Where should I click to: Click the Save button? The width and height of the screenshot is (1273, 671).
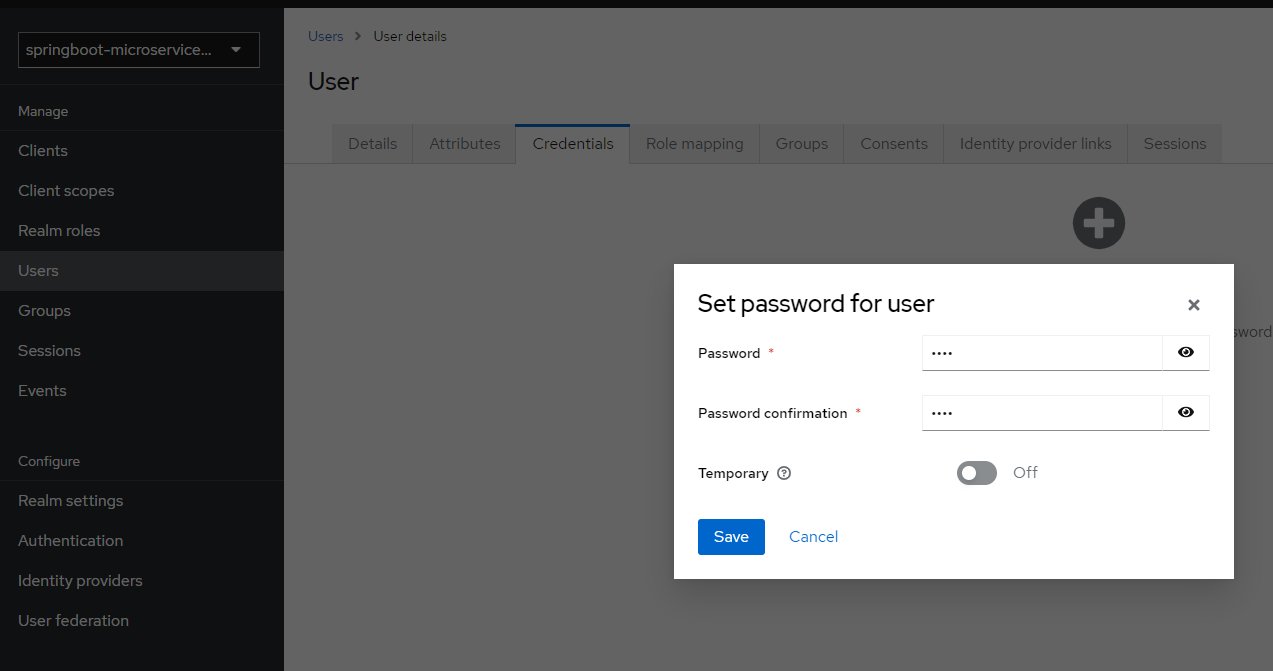click(x=731, y=537)
